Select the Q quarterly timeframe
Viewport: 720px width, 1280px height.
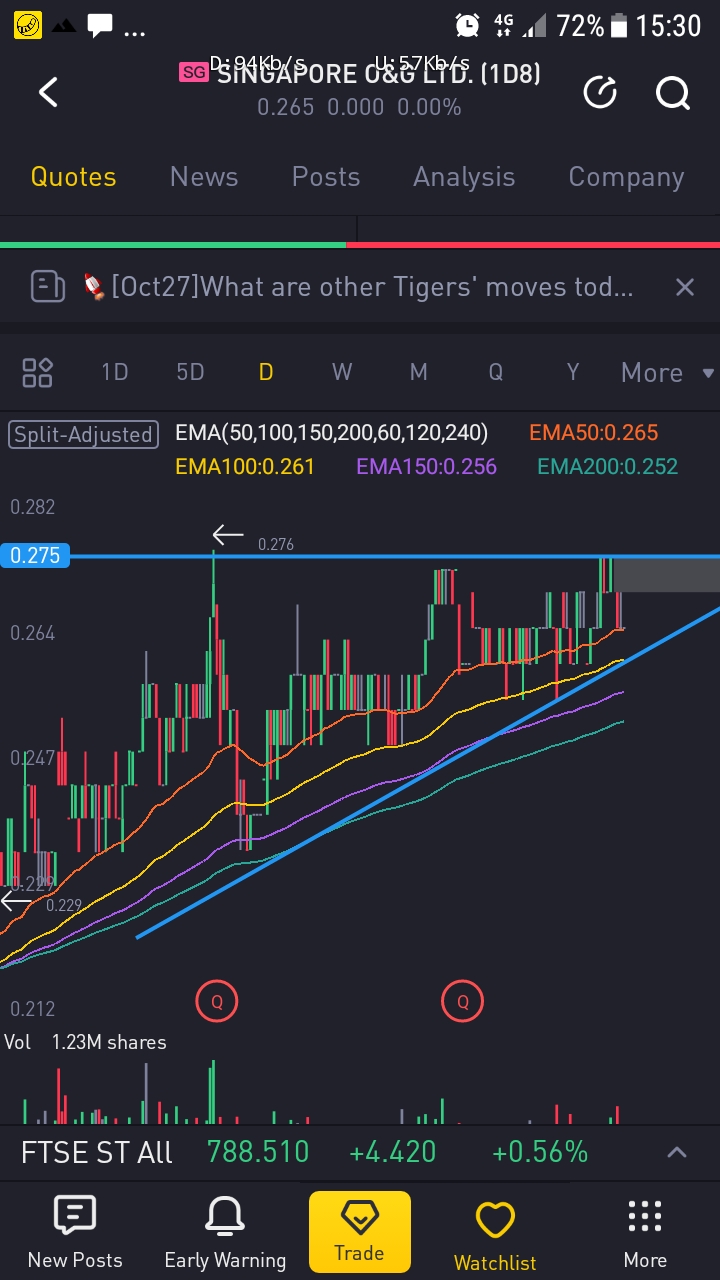click(495, 372)
